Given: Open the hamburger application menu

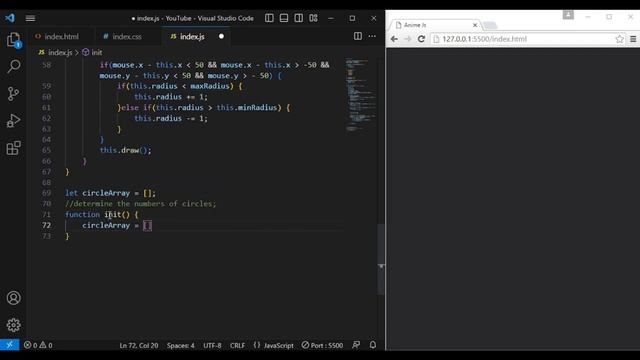Looking at the screenshot, I should (x=30, y=18).
